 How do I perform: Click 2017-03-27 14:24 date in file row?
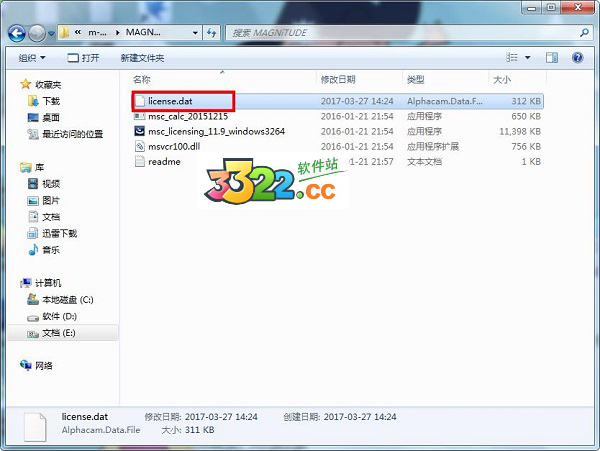point(357,101)
